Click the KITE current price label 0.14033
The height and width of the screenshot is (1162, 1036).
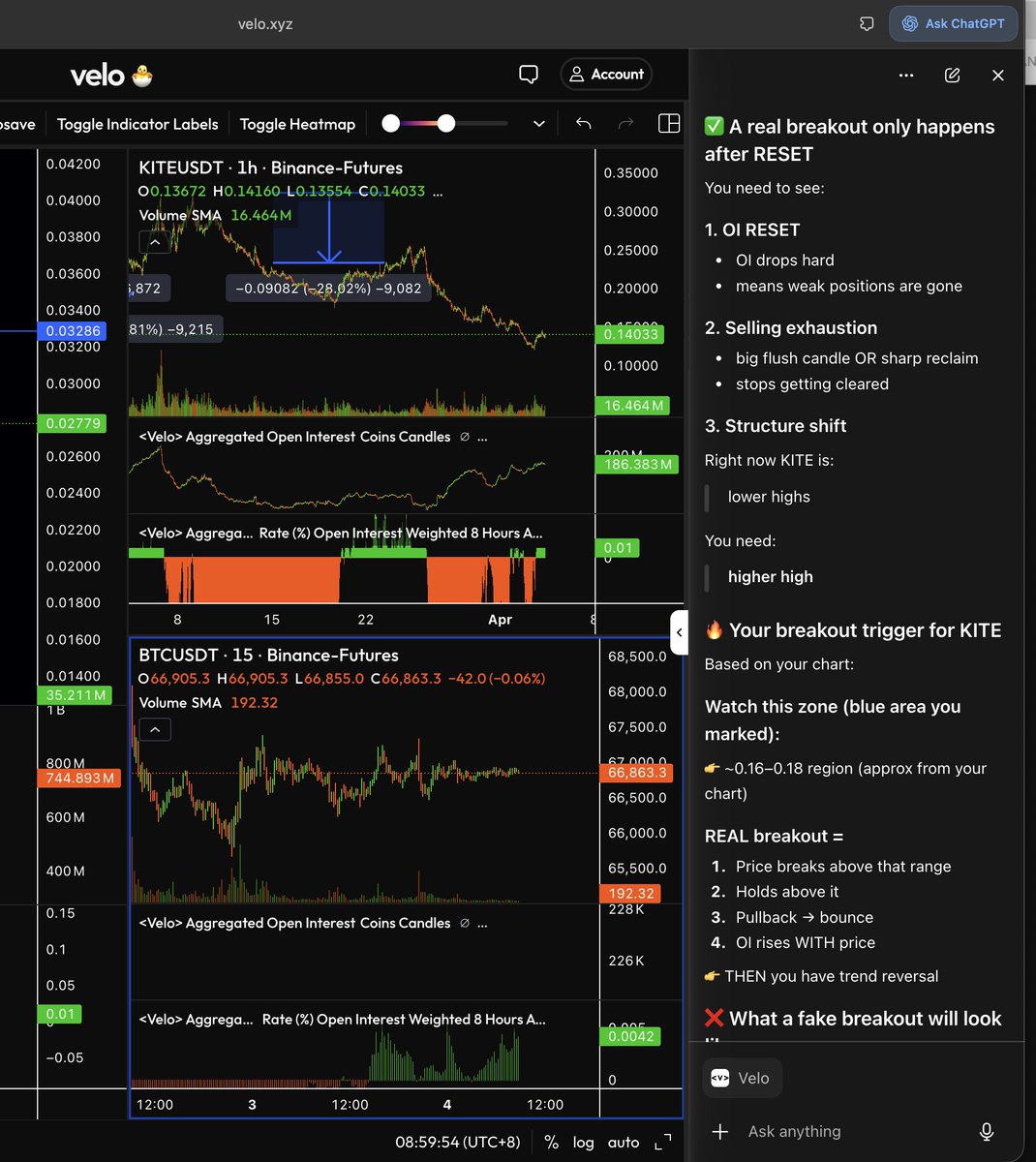[x=632, y=334]
